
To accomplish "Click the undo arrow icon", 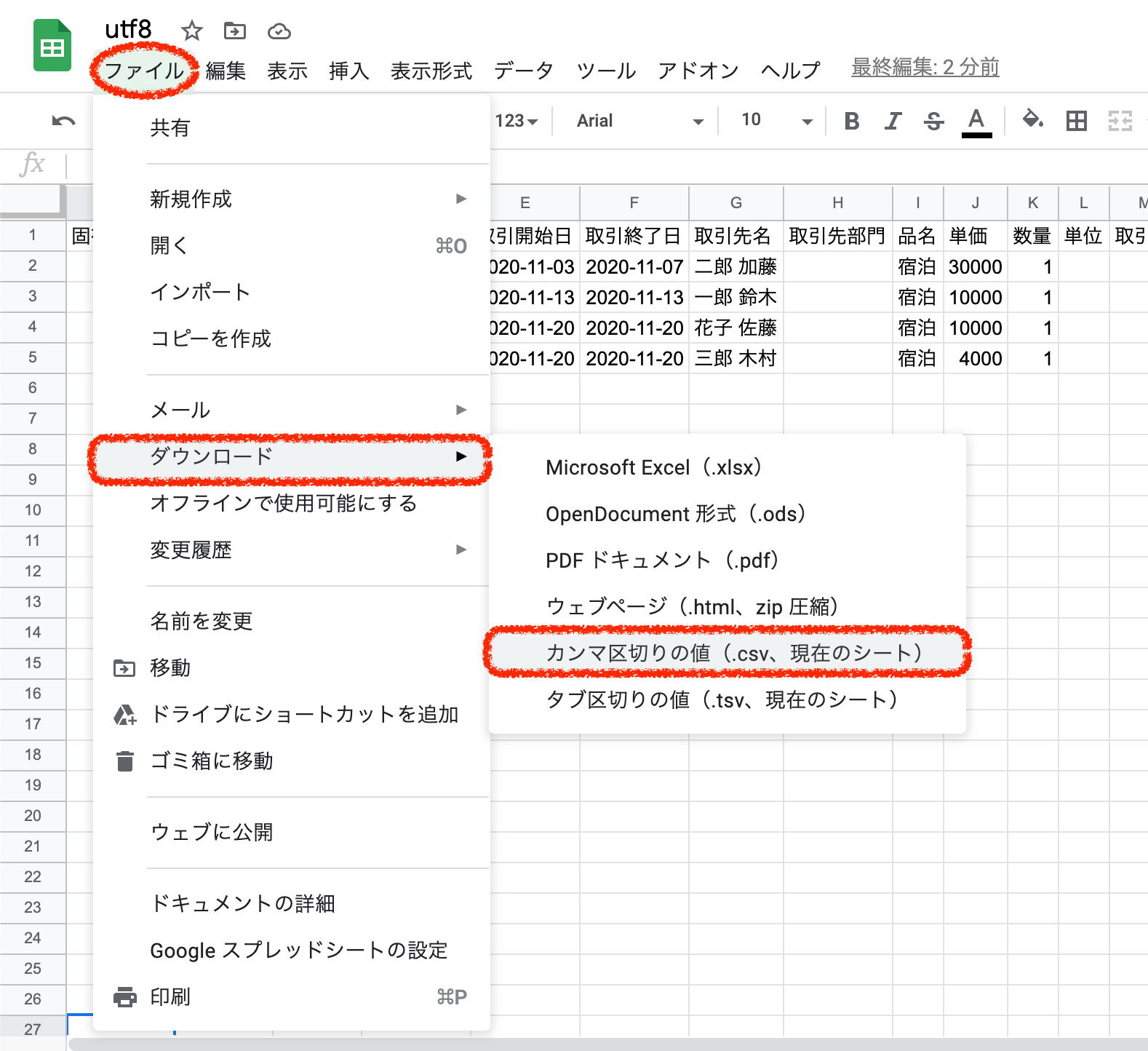I will click(x=63, y=121).
